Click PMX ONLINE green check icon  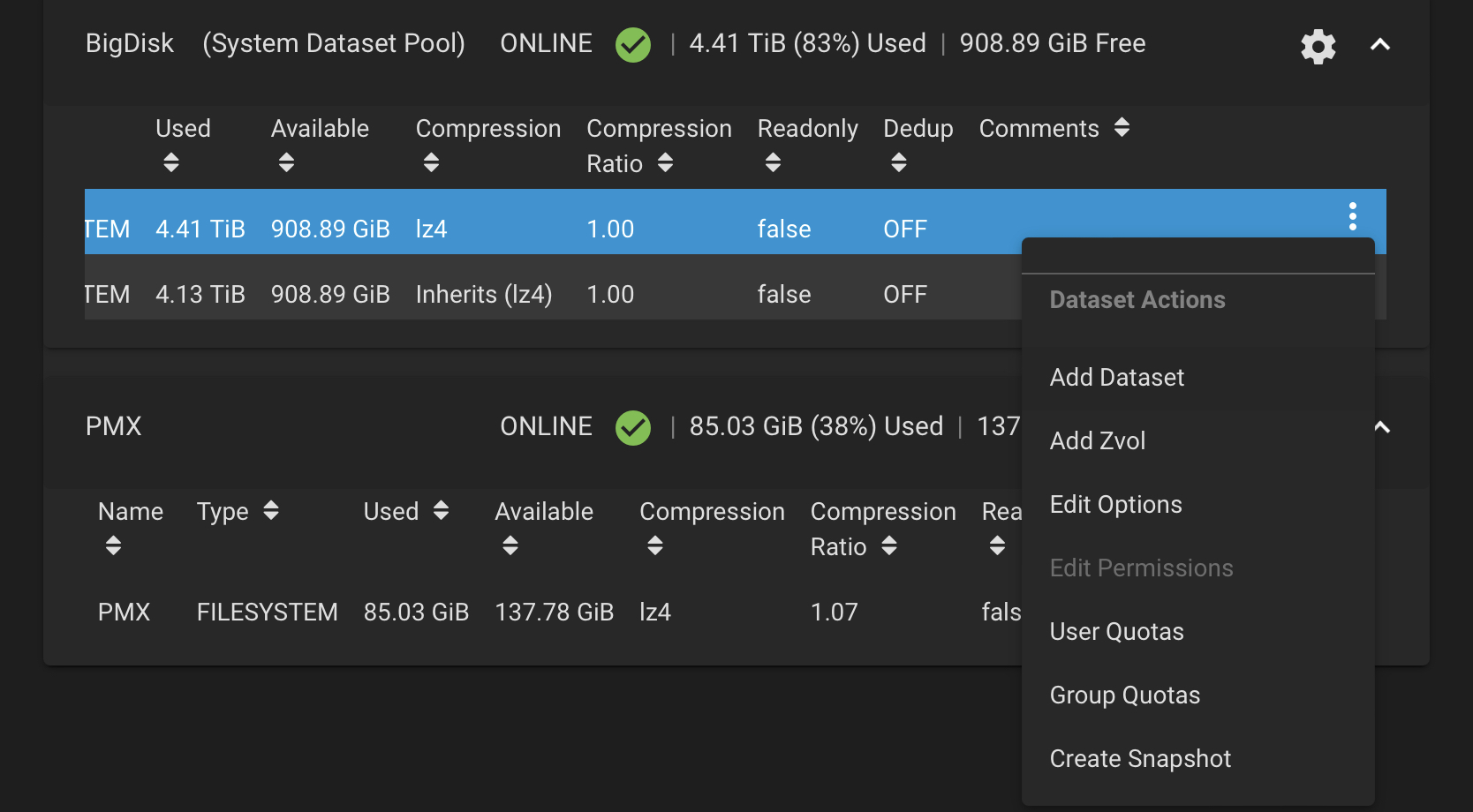[x=633, y=427]
